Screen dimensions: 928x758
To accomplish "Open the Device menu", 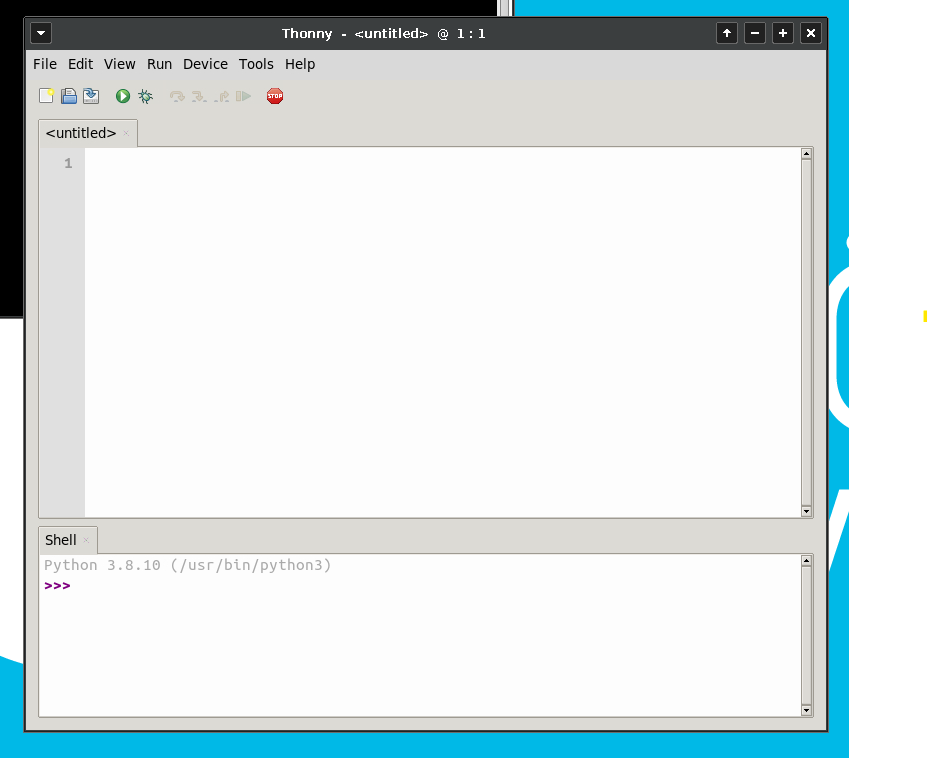I will pyautogui.click(x=205, y=64).
